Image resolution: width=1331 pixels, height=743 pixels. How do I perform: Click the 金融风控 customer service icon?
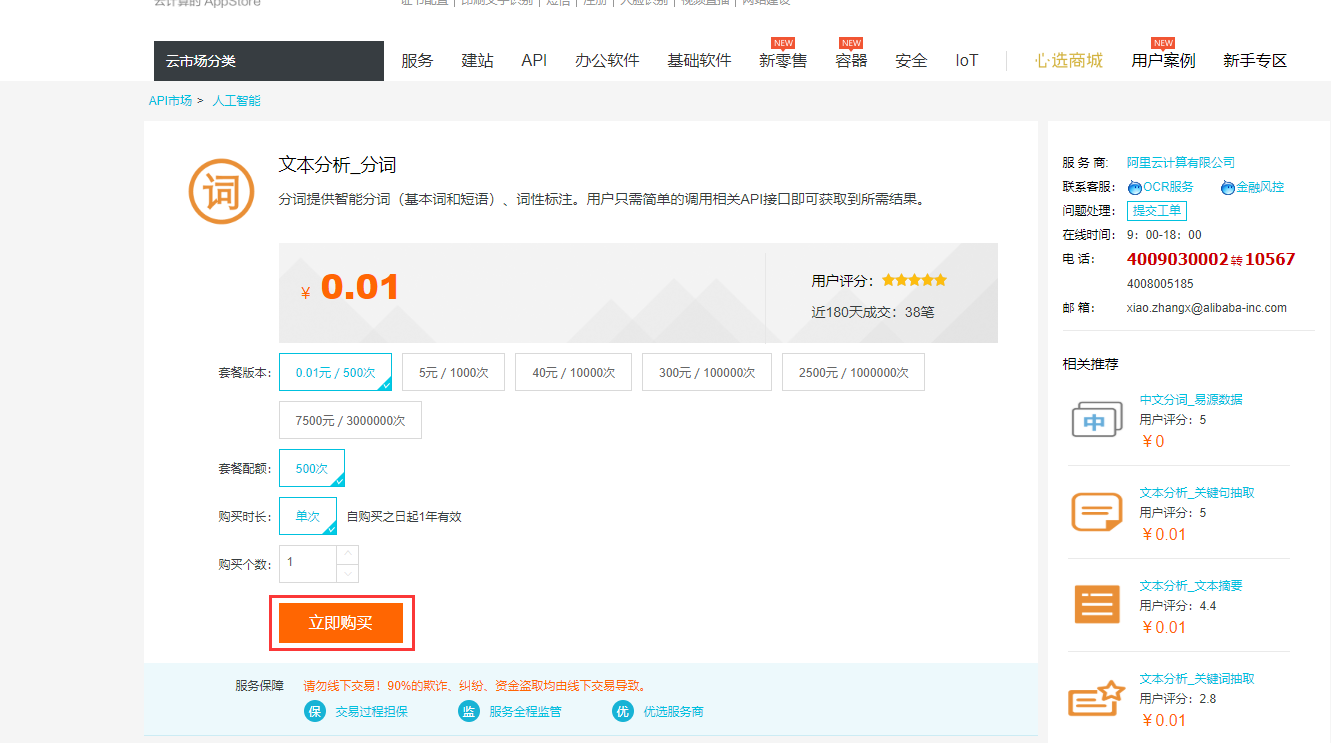point(1228,187)
